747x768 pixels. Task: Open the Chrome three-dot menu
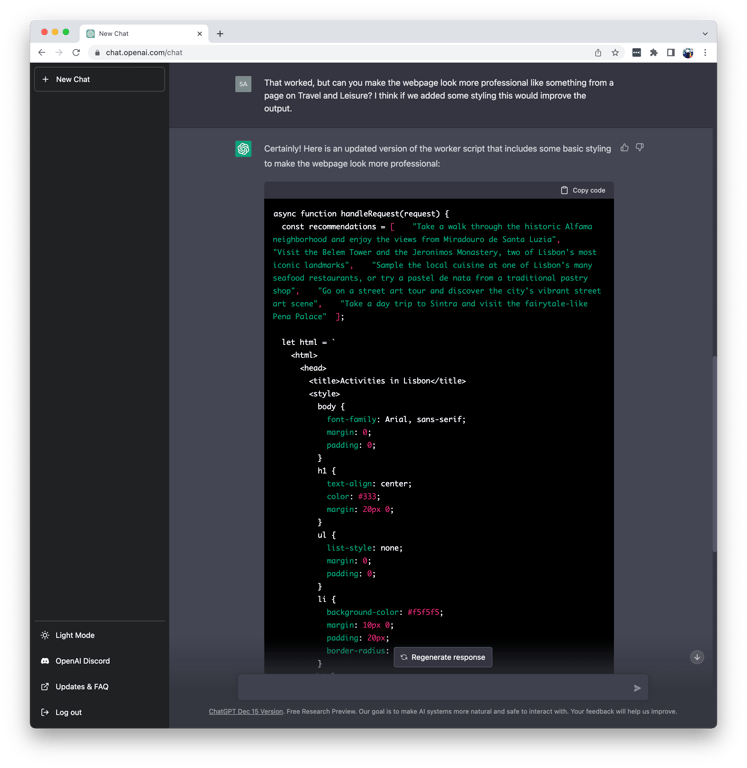705,53
